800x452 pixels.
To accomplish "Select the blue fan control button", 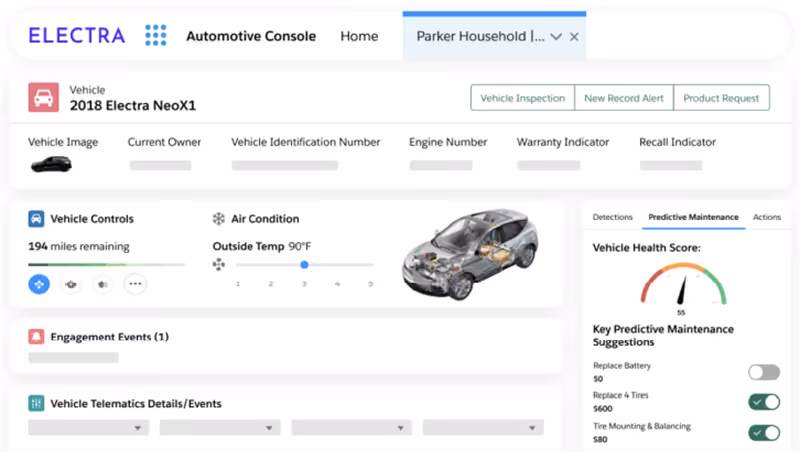I will pos(39,284).
